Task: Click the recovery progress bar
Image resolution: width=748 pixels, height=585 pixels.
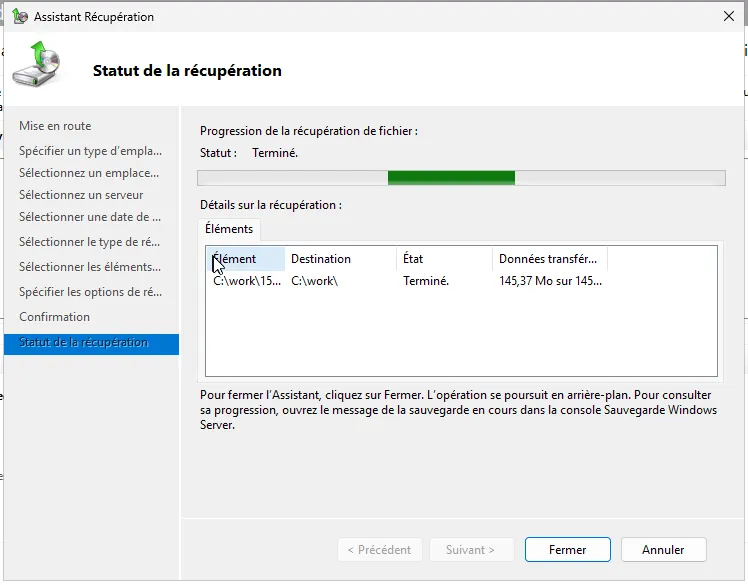Action: (x=460, y=178)
